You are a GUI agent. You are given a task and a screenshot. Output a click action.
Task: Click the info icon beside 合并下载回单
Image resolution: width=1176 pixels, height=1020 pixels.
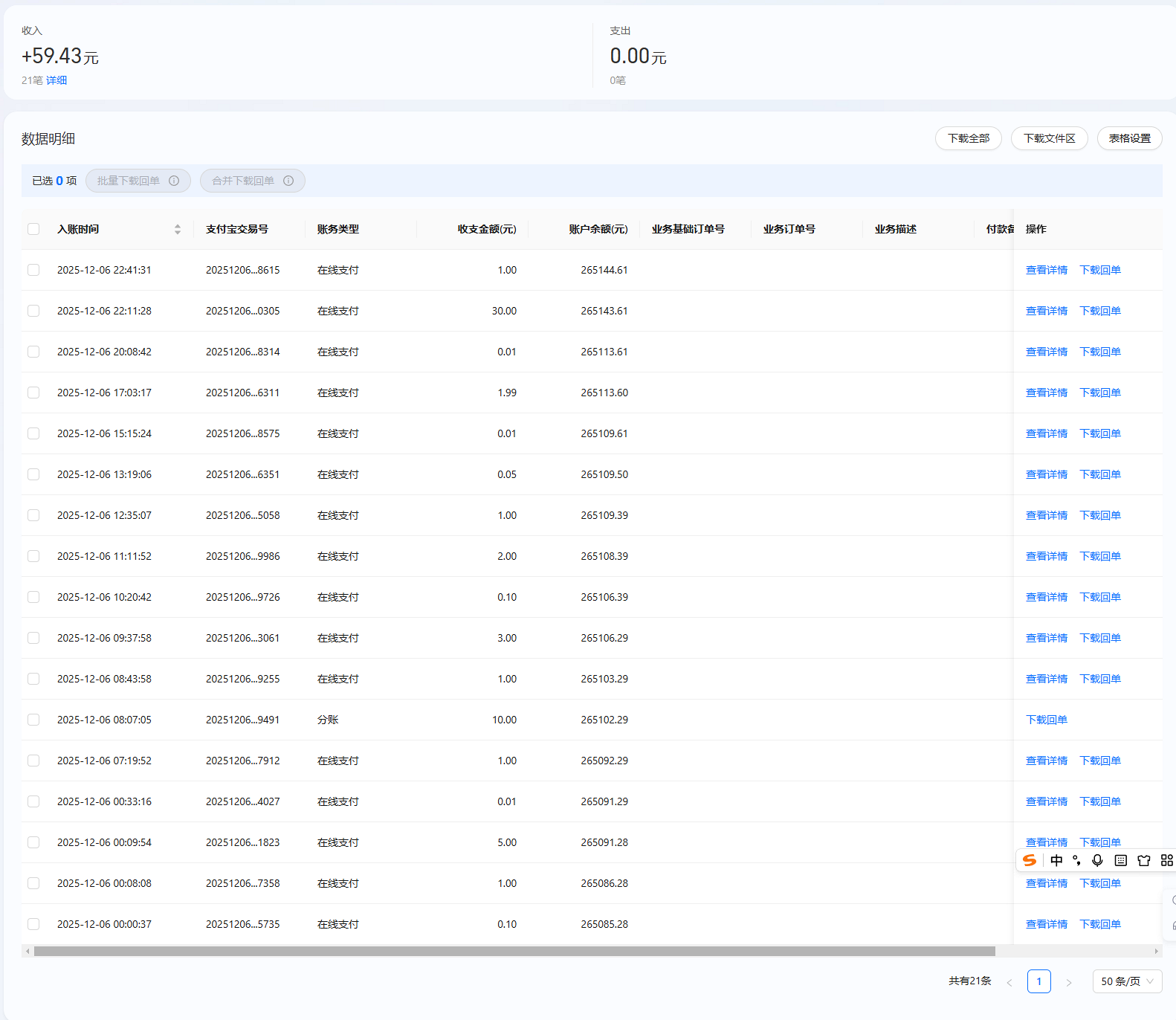[288, 181]
